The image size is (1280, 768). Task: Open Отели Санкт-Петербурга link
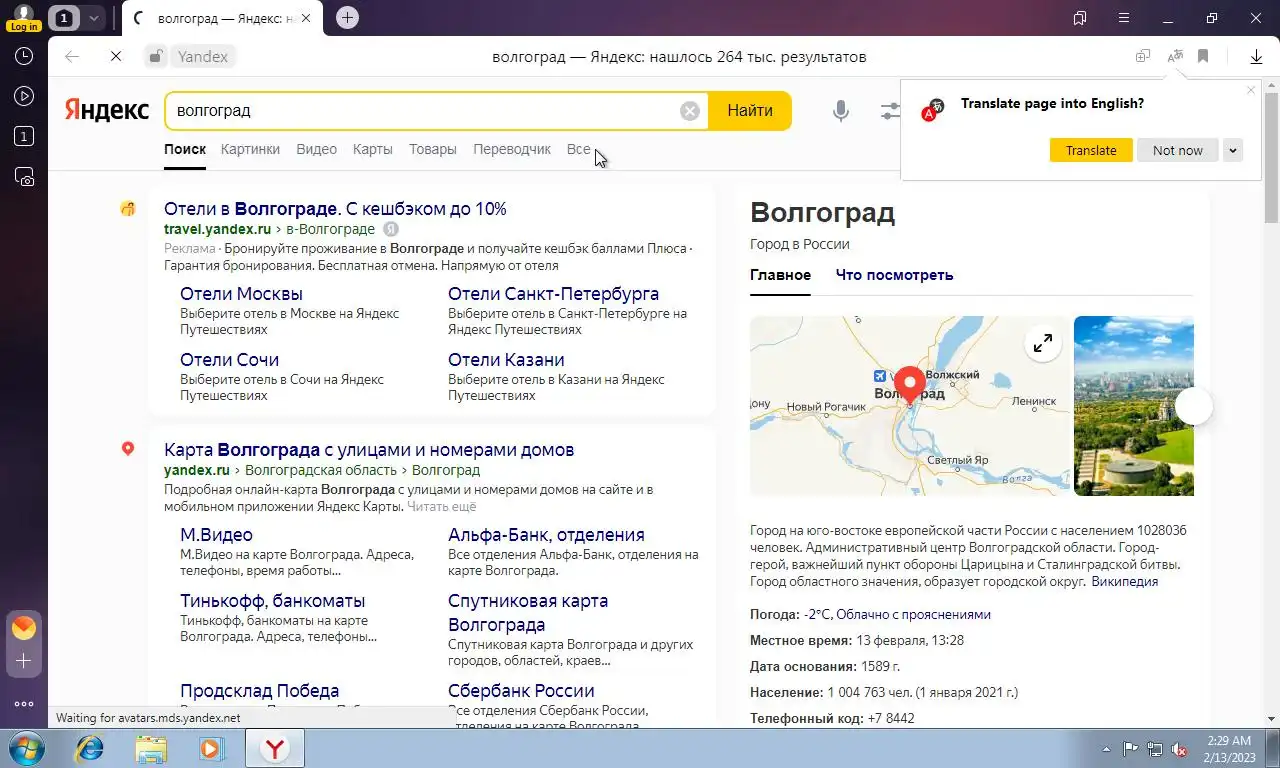click(553, 294)
